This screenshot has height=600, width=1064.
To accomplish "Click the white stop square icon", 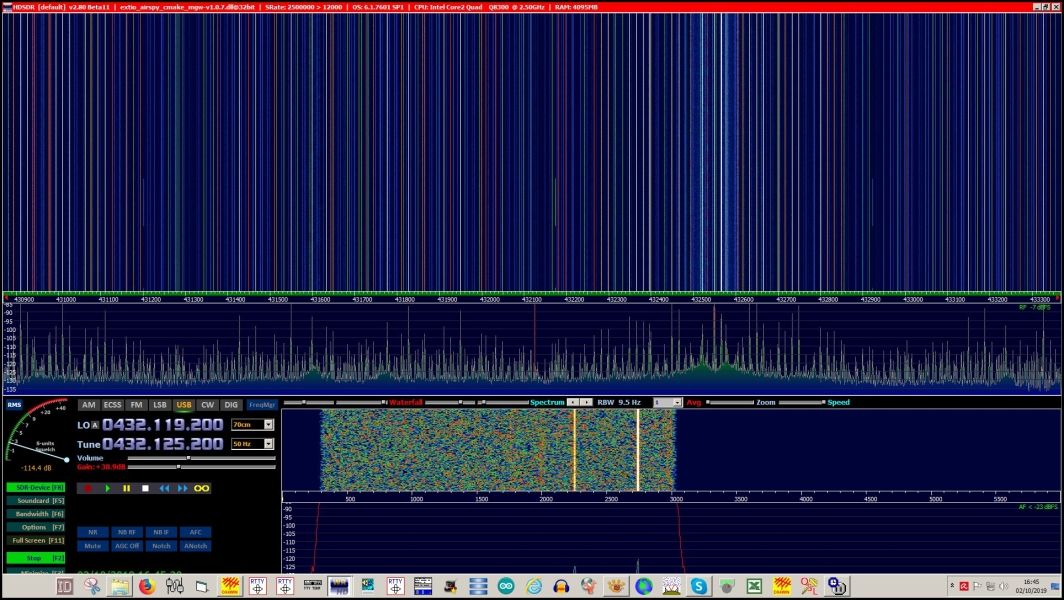I will click(146, 488).
